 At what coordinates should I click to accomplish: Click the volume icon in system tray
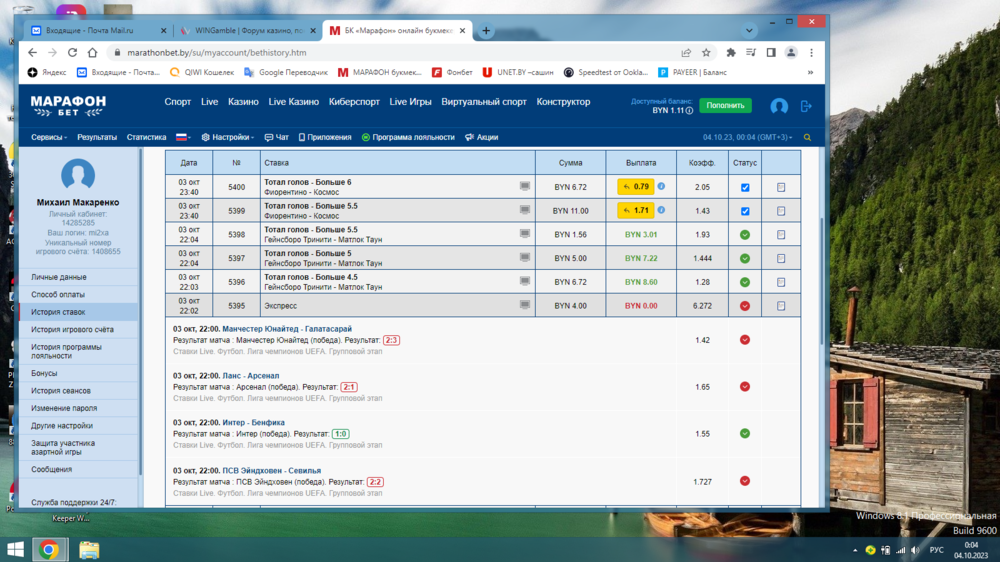[x=916, y=550]
